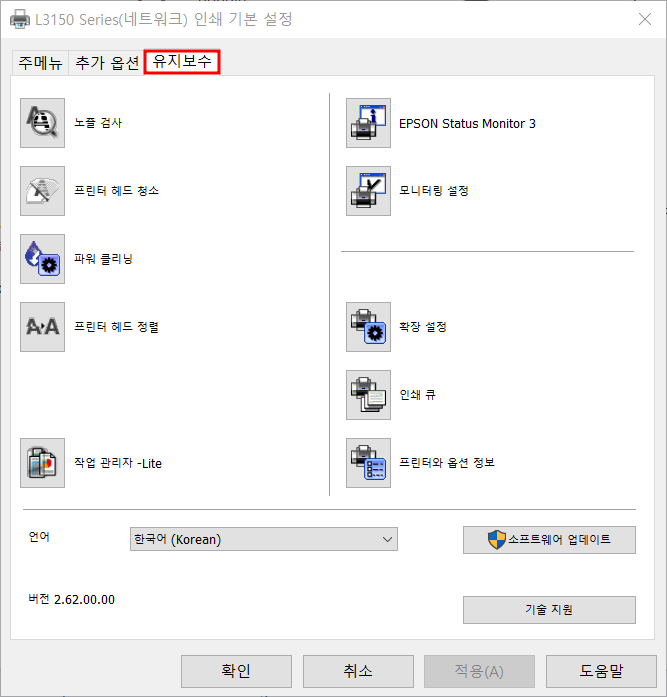Start 프린터 헤드 청소 head cleaning icon
Image resolution: width=667 pixels, height=697 pixels.
click(x=42, y=191)
